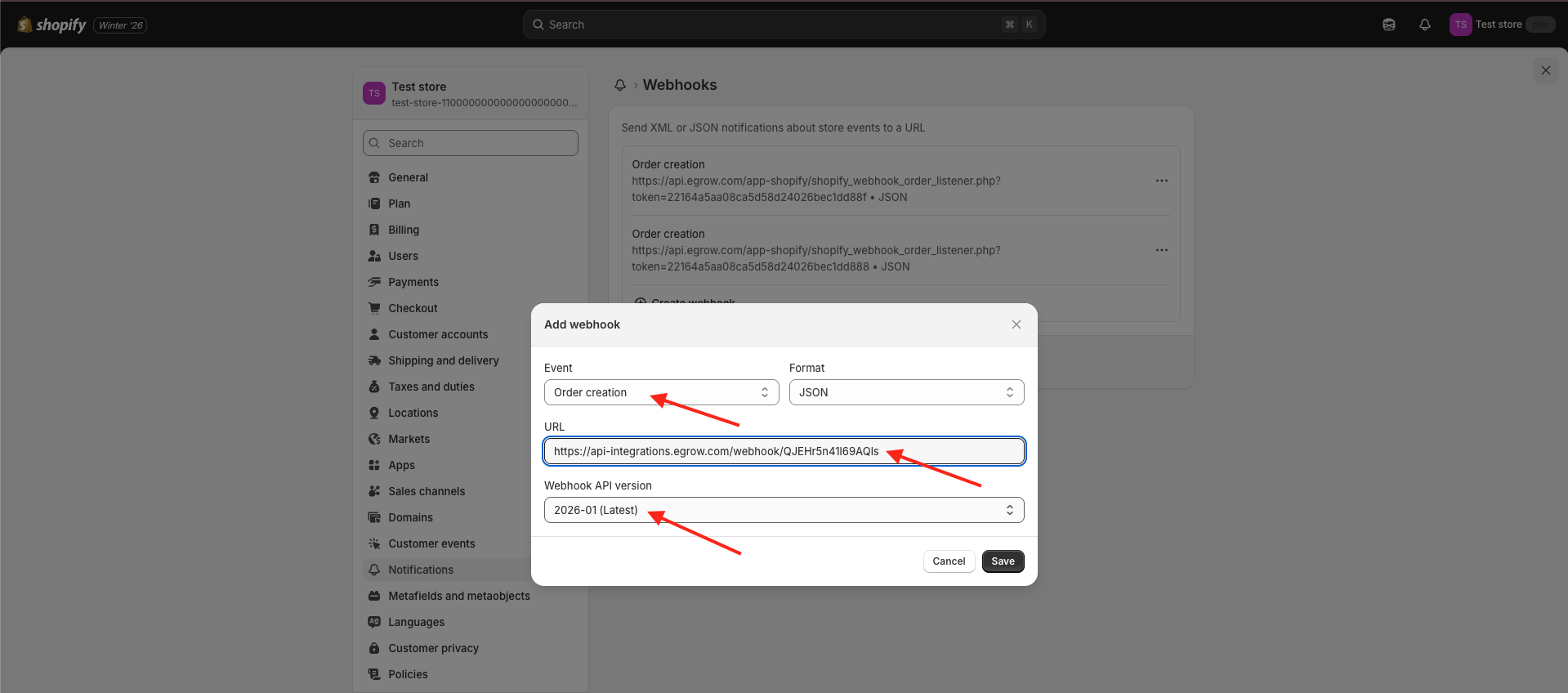Click the Customer accounts person icon

[x=374, y=334]
